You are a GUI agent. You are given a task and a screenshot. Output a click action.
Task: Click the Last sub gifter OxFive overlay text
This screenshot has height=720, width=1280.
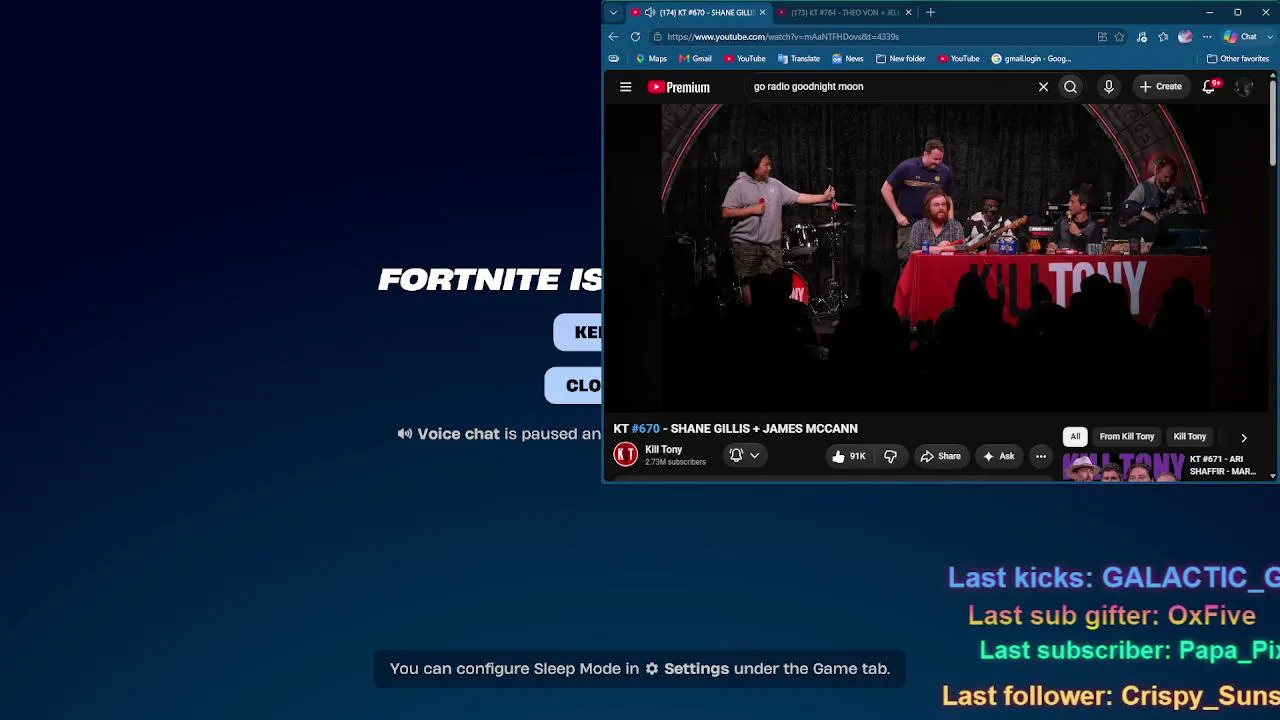coord(1112,615)
